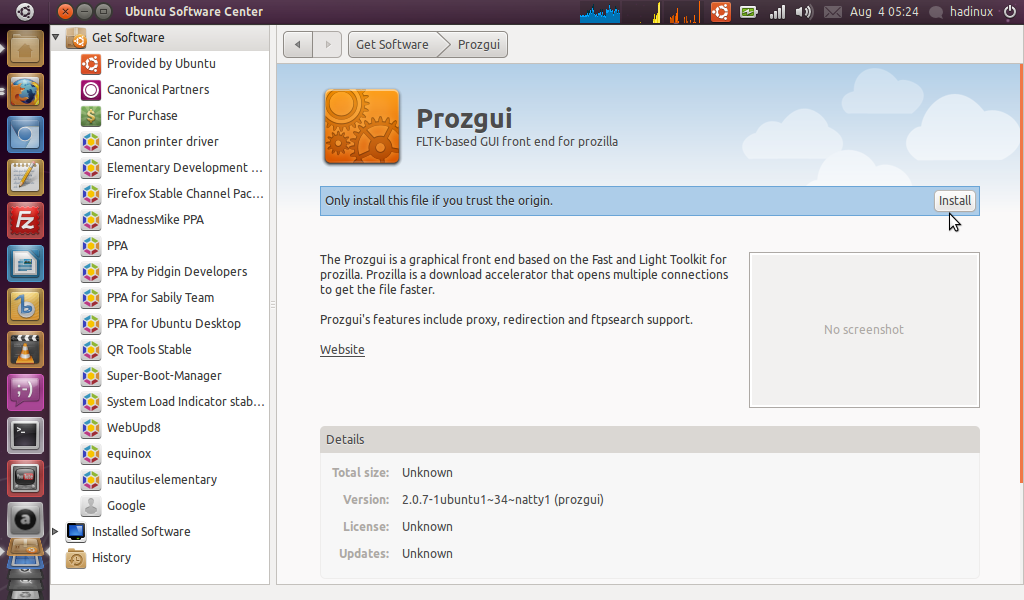Open Terminal from the launcher
The image size is (1024, 600).
coord(25,435)
